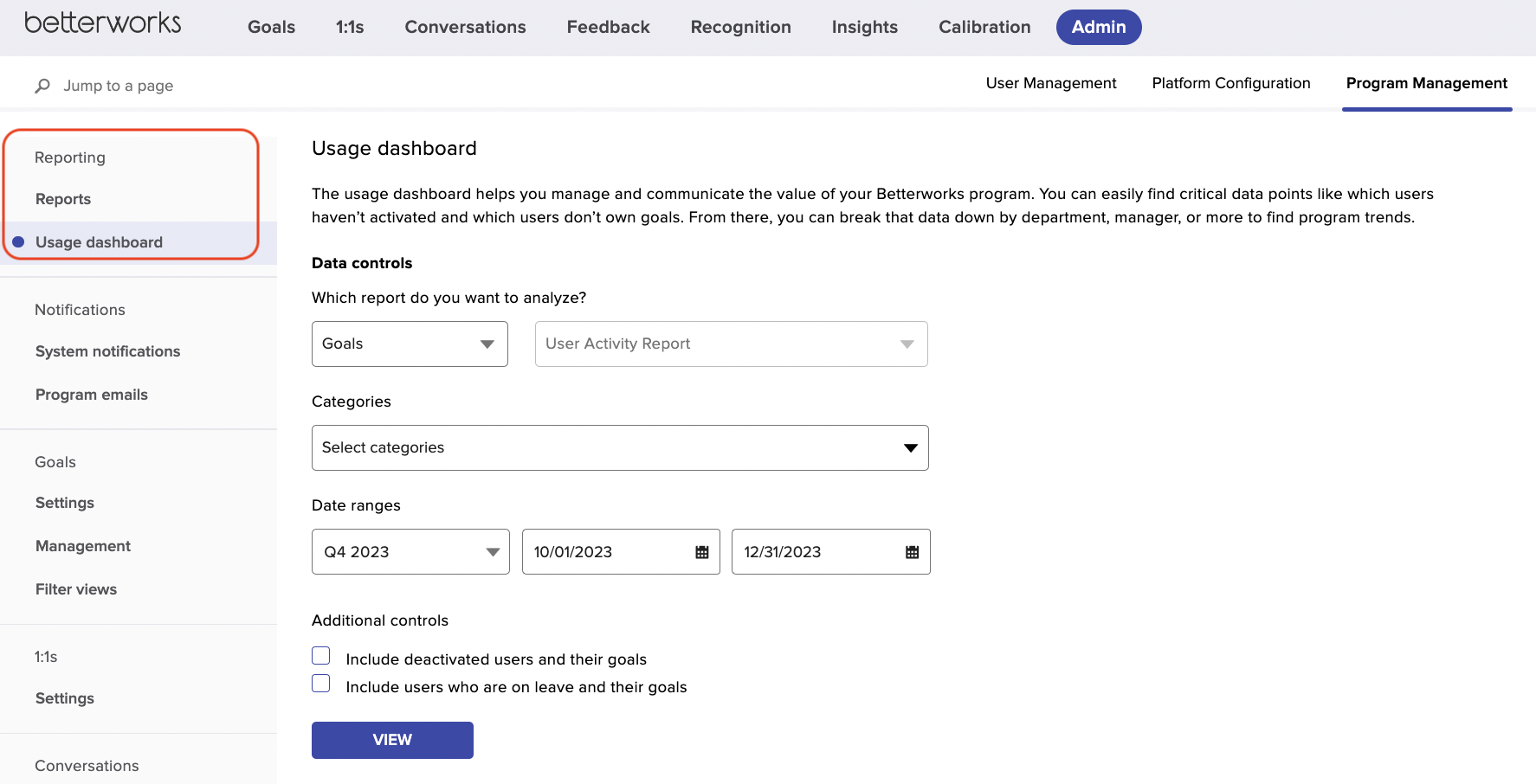1536x784 pixels.
Task: Click the Usage dashboard page title
Action: 394,148
